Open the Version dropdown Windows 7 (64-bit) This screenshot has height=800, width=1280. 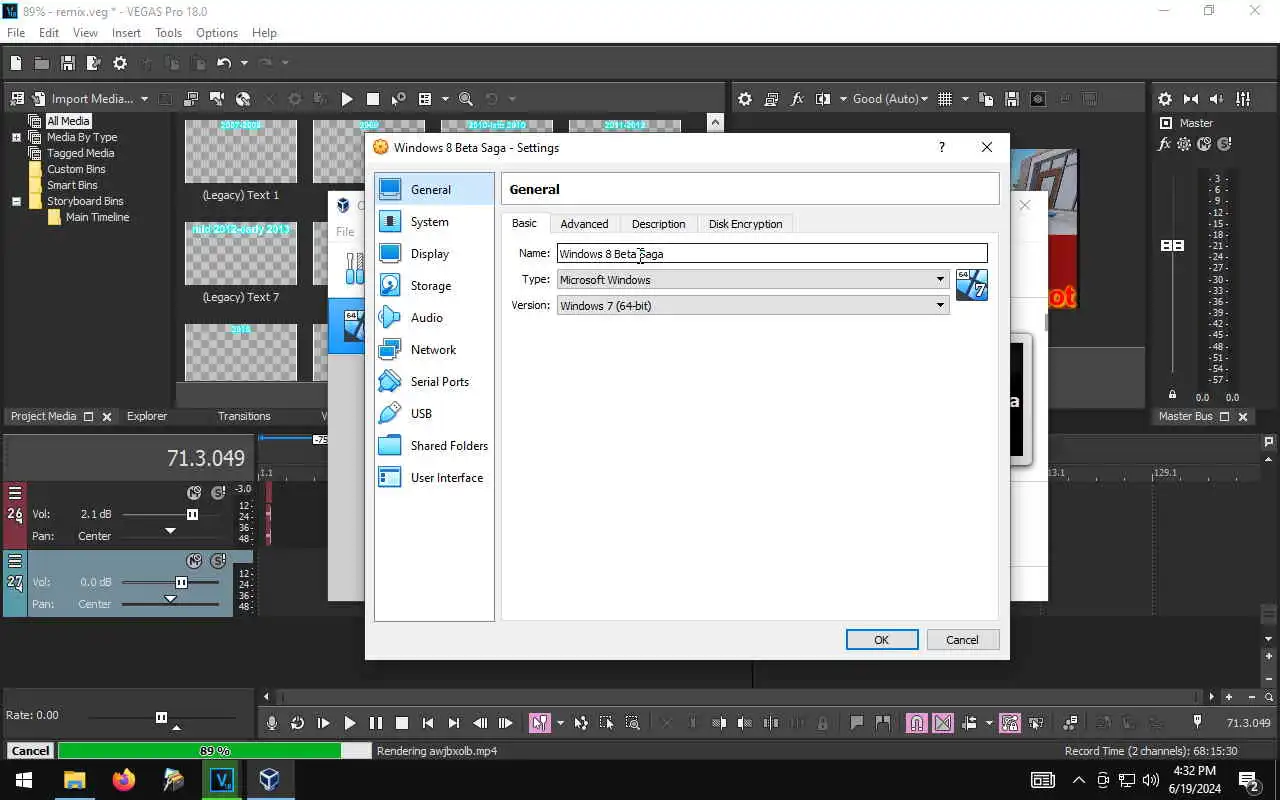click(752, 306)
